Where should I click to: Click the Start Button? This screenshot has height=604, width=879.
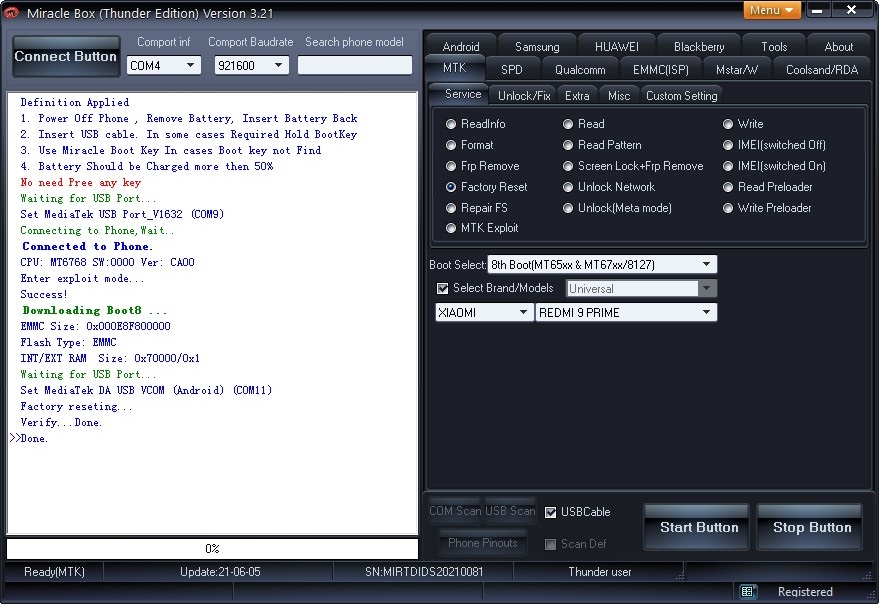tap(698, 527)
